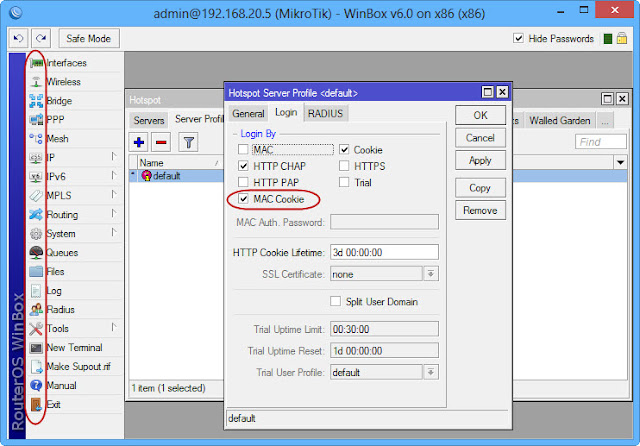Expand the Routing submenu arrow
This screenshot has width=640, height=446.
click(x=114, y=213)
